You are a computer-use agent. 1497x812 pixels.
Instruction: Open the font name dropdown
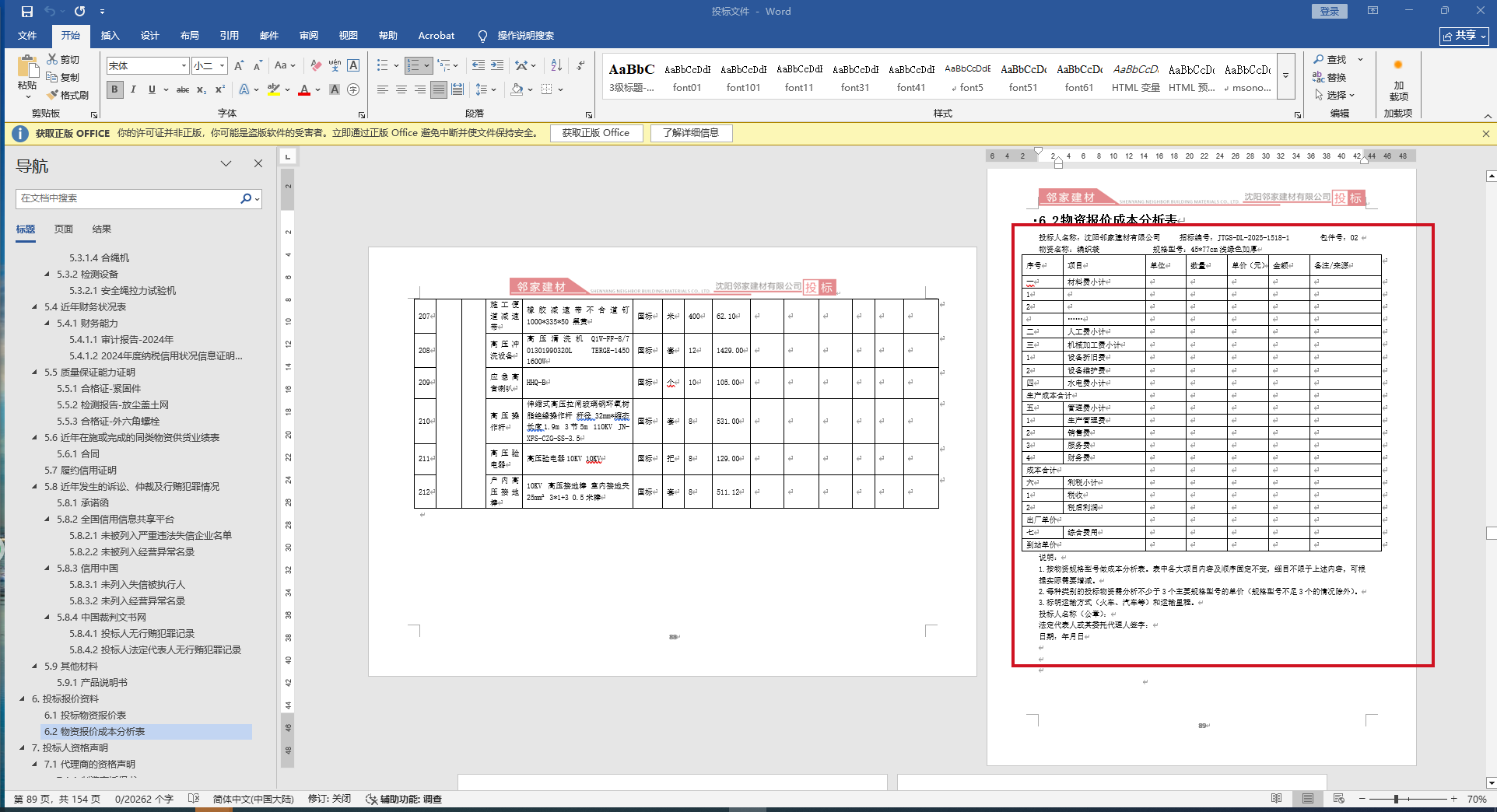point(184,66)
